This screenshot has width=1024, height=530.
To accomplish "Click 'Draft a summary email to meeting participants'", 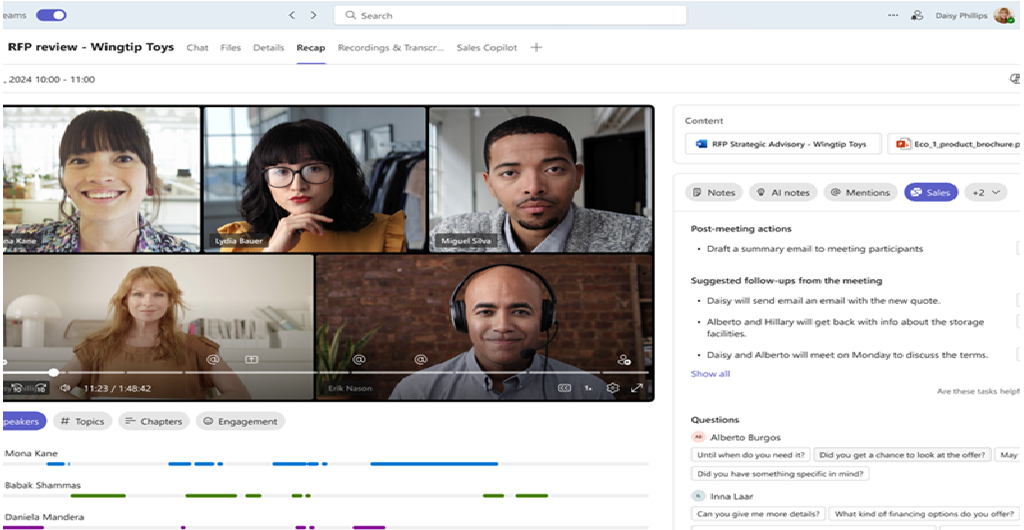I will point(815,249).
